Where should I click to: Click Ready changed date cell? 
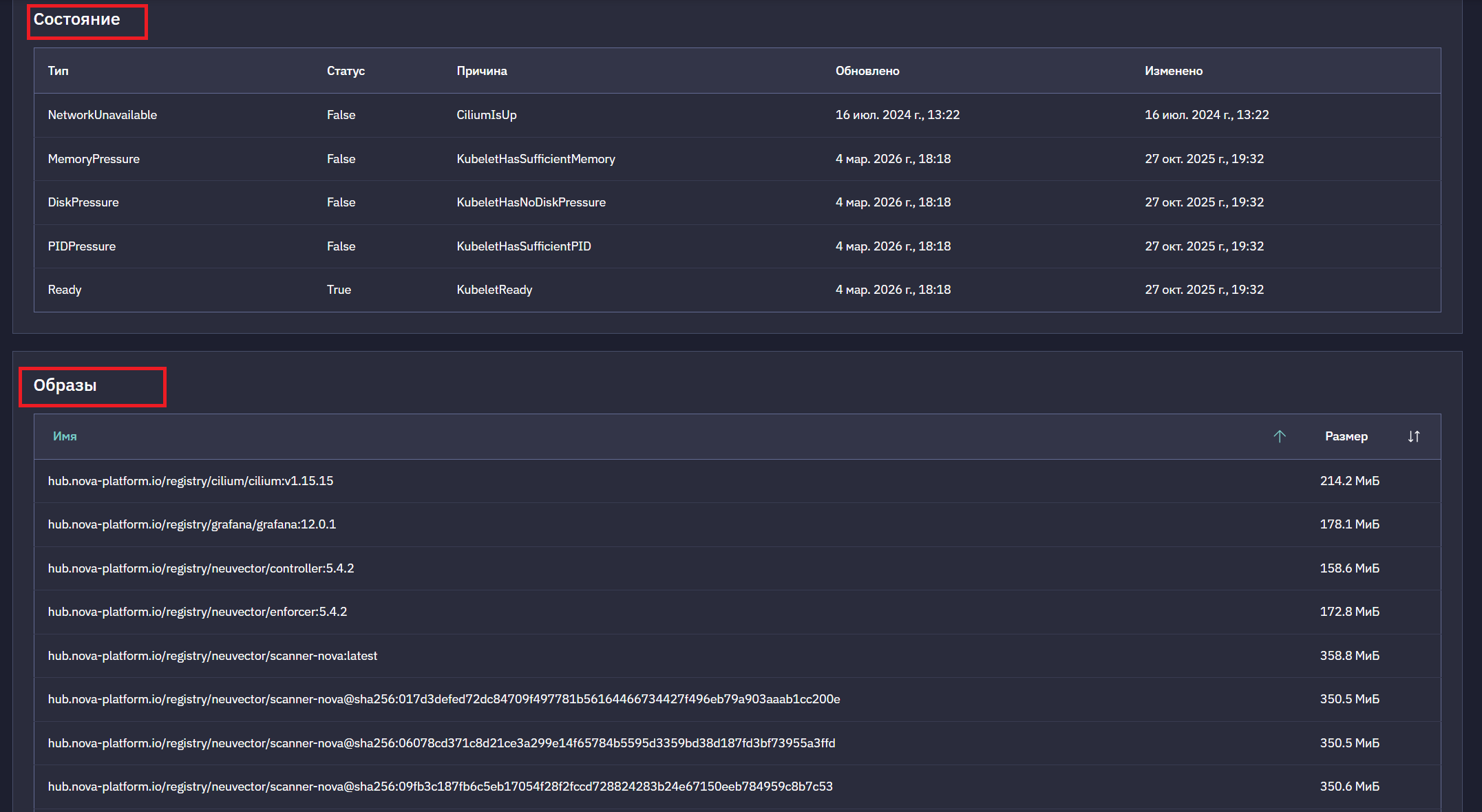[1204, 290]
